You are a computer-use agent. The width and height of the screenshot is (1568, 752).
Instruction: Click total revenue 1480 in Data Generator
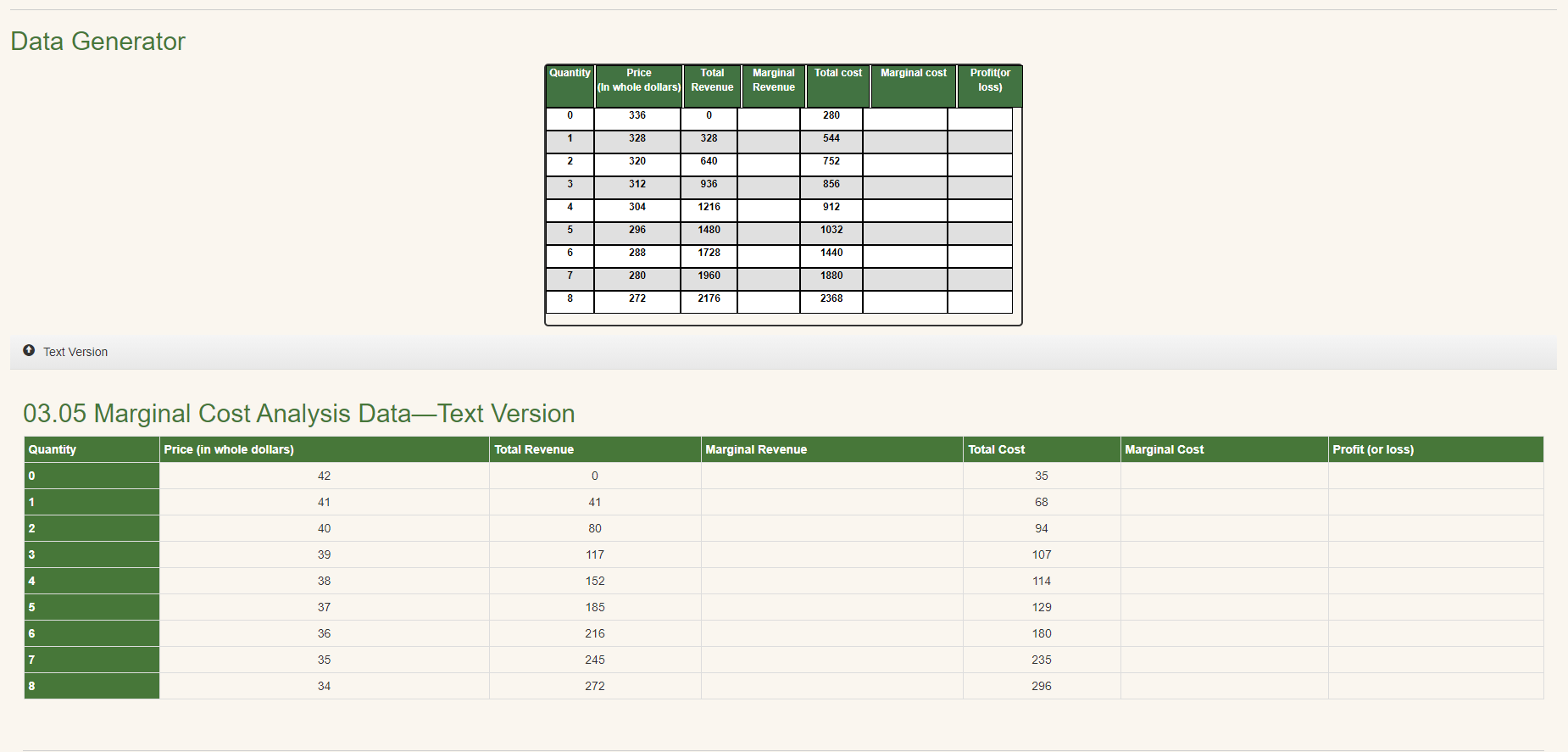click(709, 230)
